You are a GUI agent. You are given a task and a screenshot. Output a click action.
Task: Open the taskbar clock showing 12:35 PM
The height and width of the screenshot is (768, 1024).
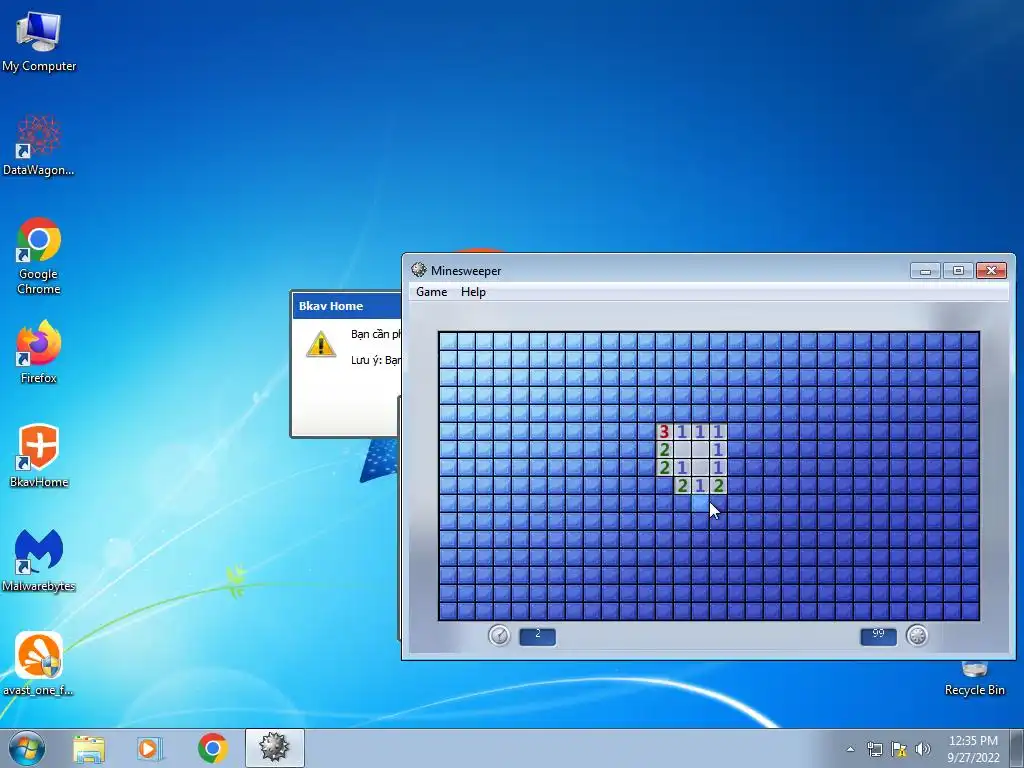pyautogui.click(x=973, y=749)
